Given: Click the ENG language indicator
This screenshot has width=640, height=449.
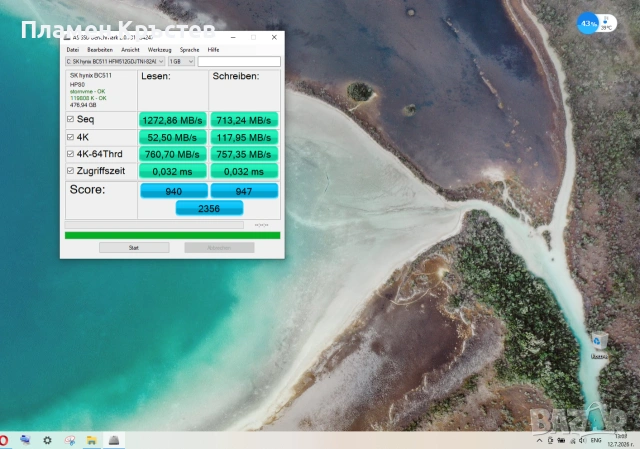Looking at the screenshot, I should tap(596, 440).
